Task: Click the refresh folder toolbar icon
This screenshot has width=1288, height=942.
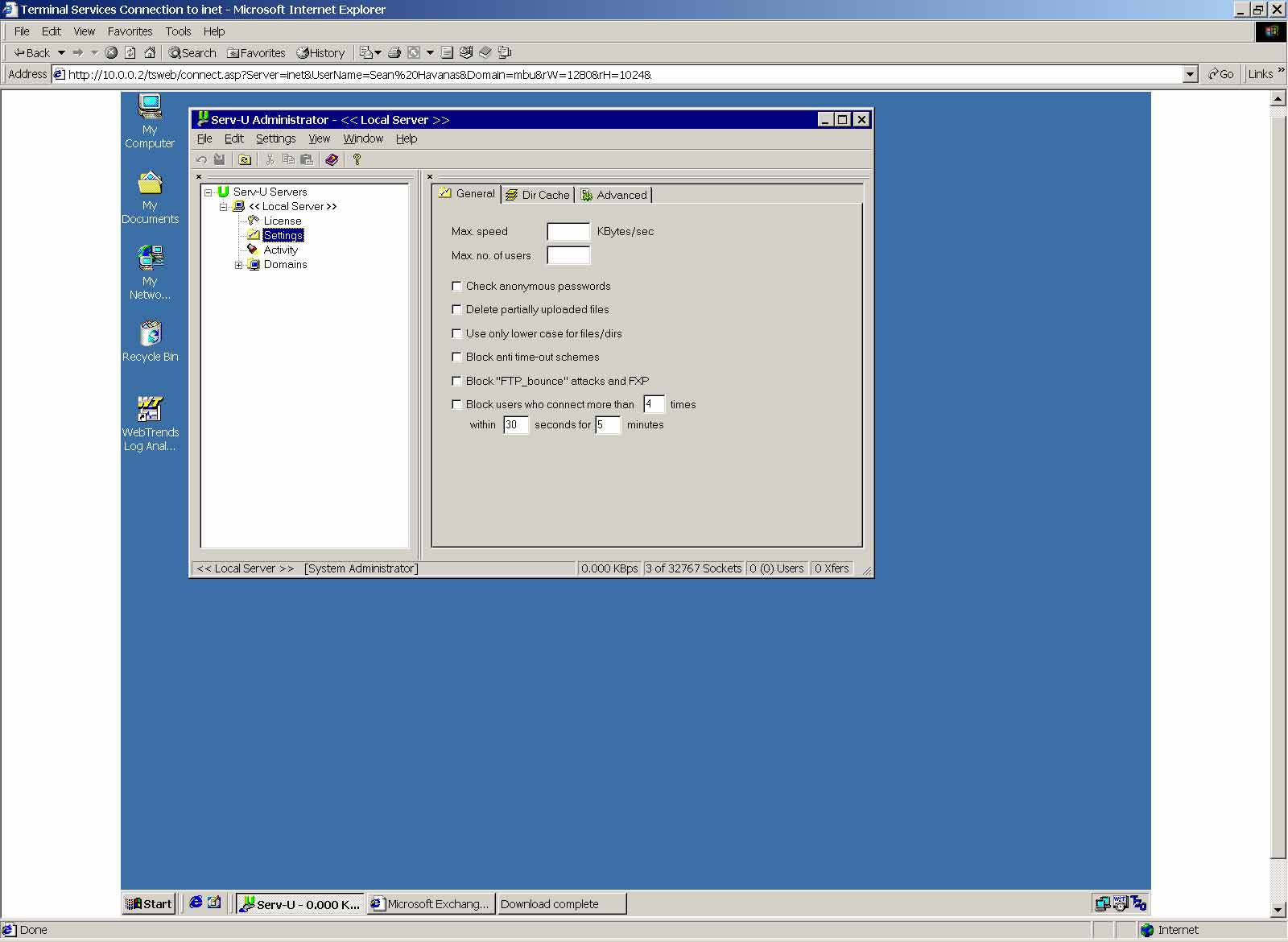Action: pyautogui.click(x=245, y=159)
